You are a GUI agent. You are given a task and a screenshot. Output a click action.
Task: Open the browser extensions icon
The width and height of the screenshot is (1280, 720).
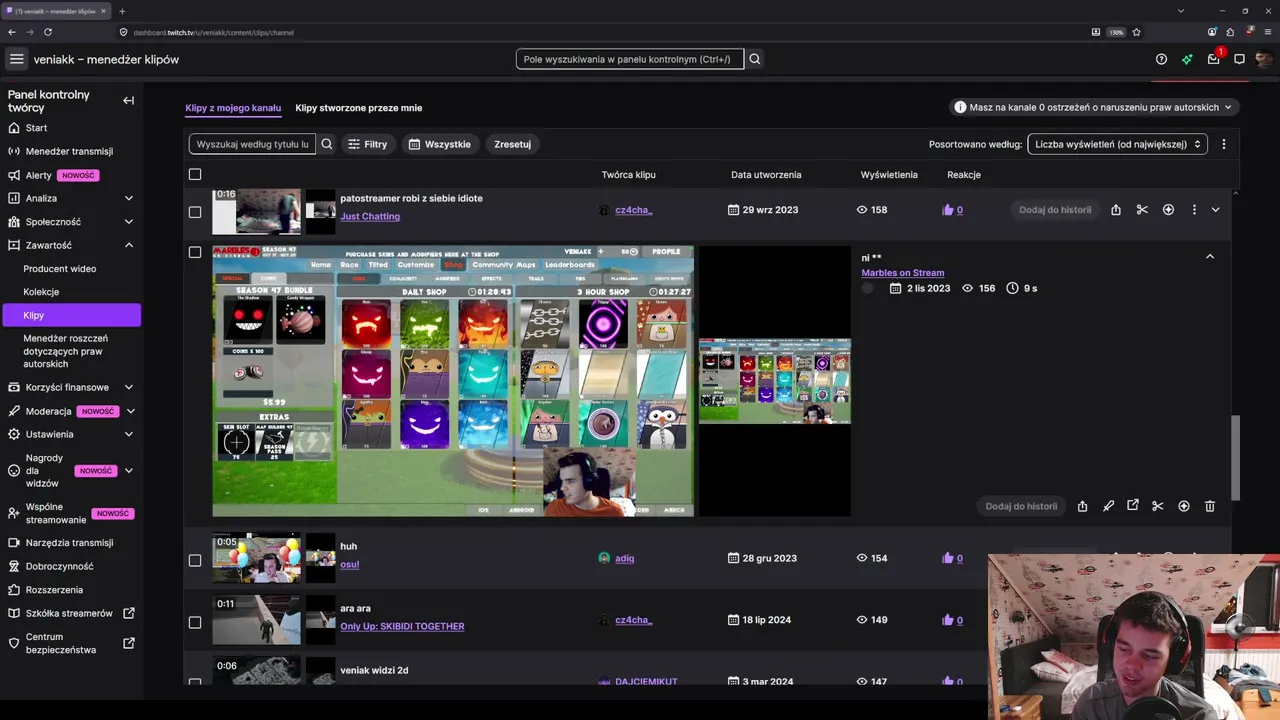(x=1230, y=32)
